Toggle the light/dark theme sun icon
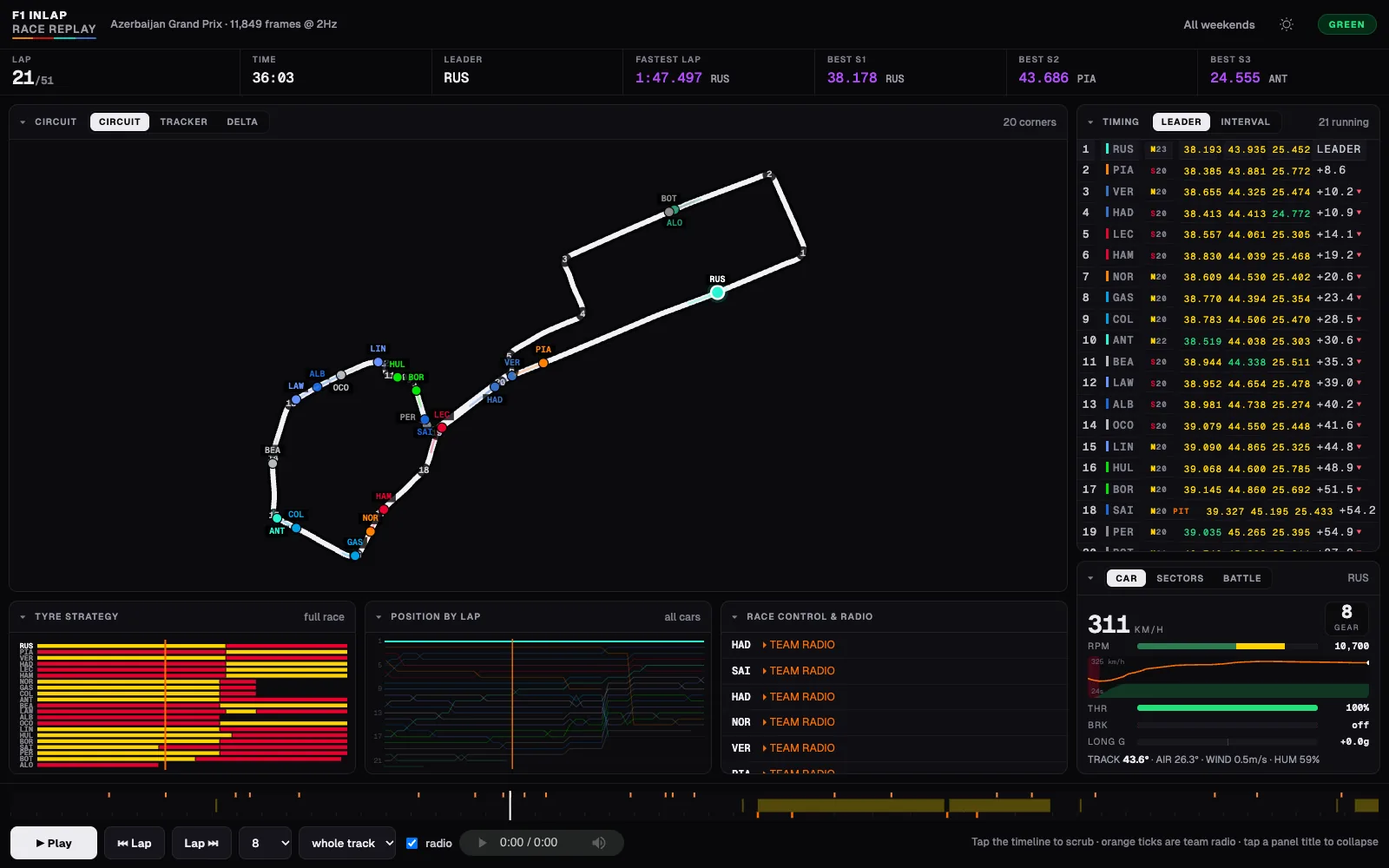The width and height of the screenshot is (1389, 868). pyautogui.click(x=1287, y=24)
